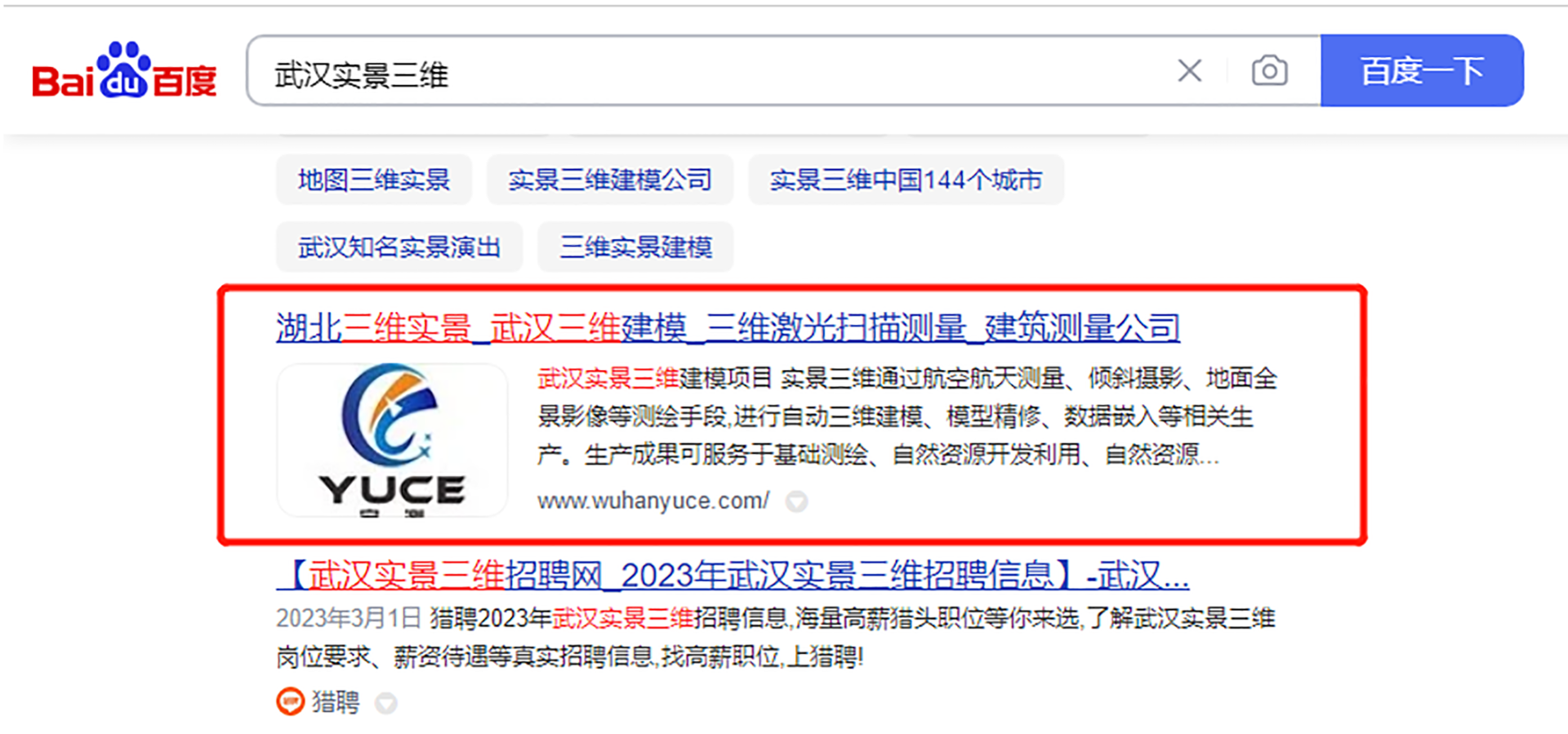1568x734 pixels.
Task: Clear the search box with X icon
Action: 1190,71
